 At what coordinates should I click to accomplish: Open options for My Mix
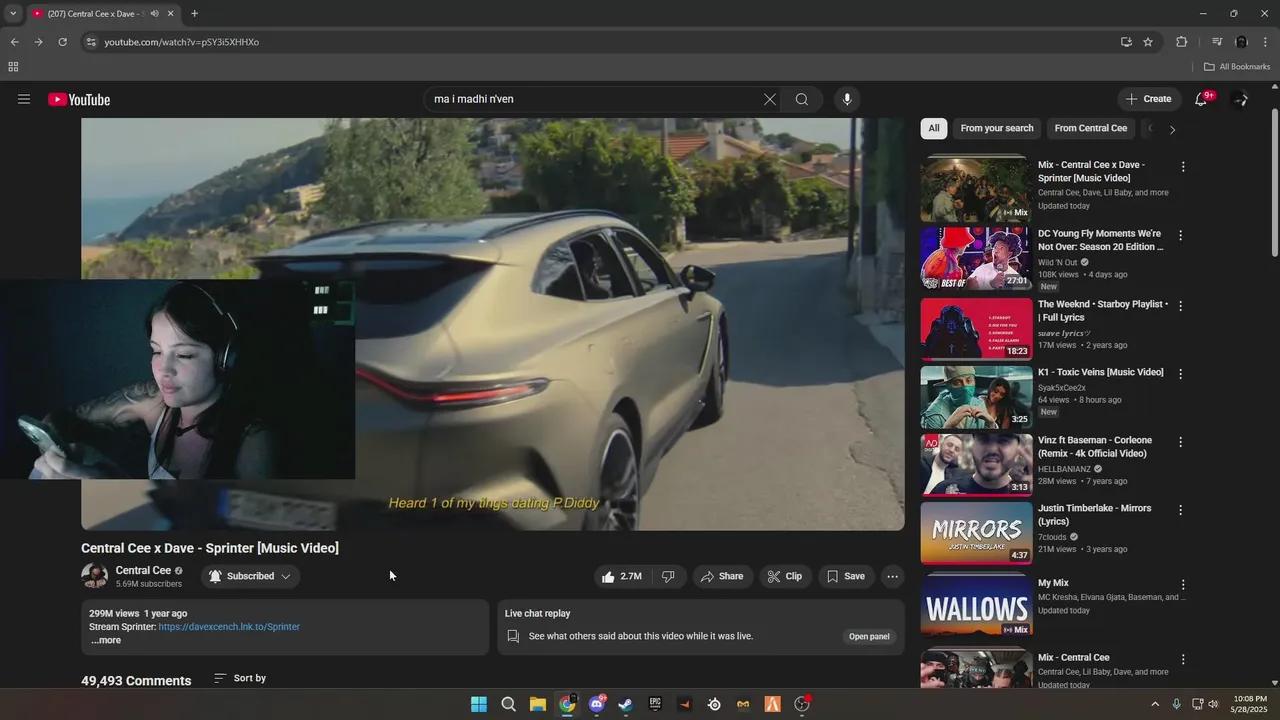pos(1183,585)
